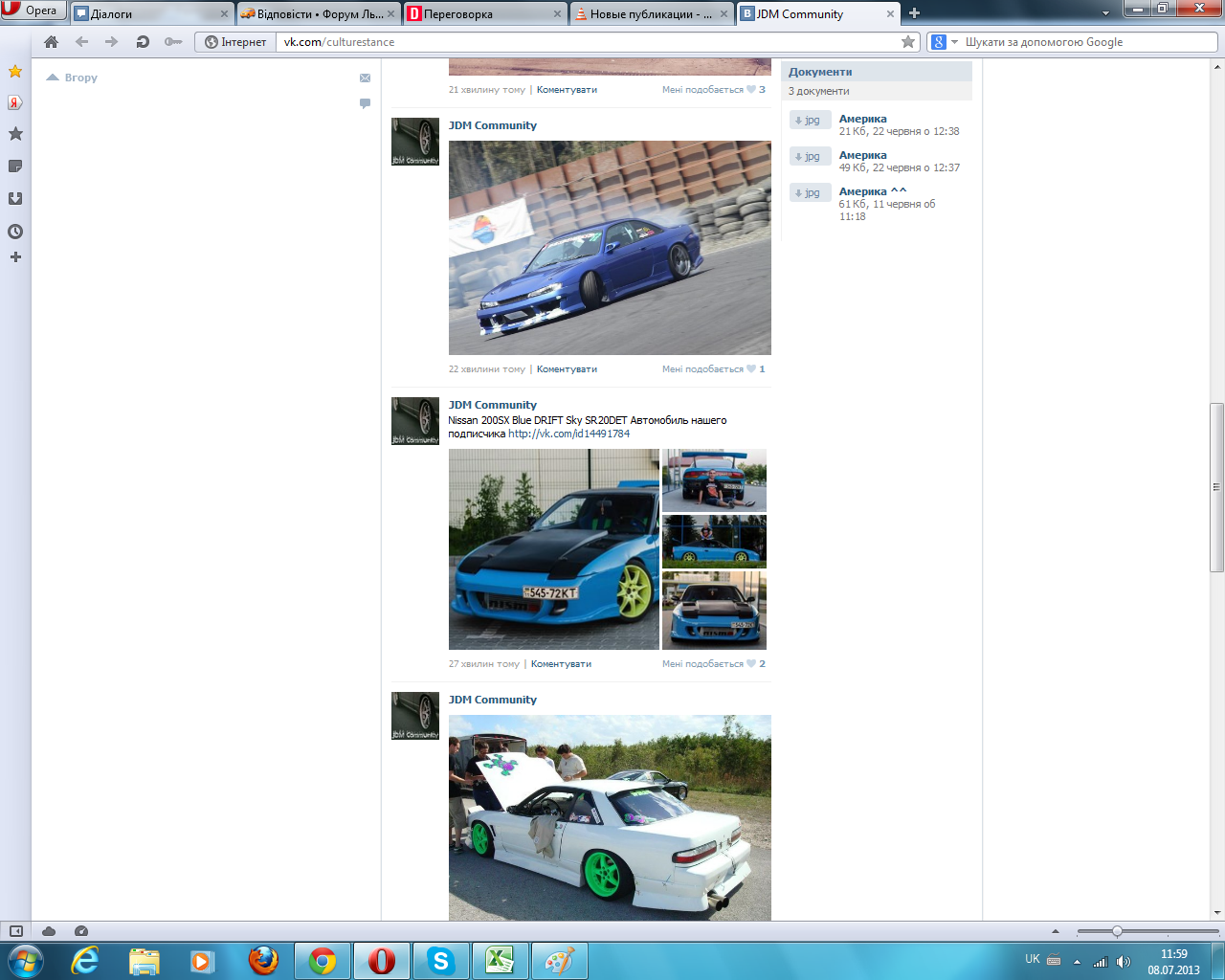1225x980 pixels.
Task: Open the Документи section header
Action: pos(878,72)
